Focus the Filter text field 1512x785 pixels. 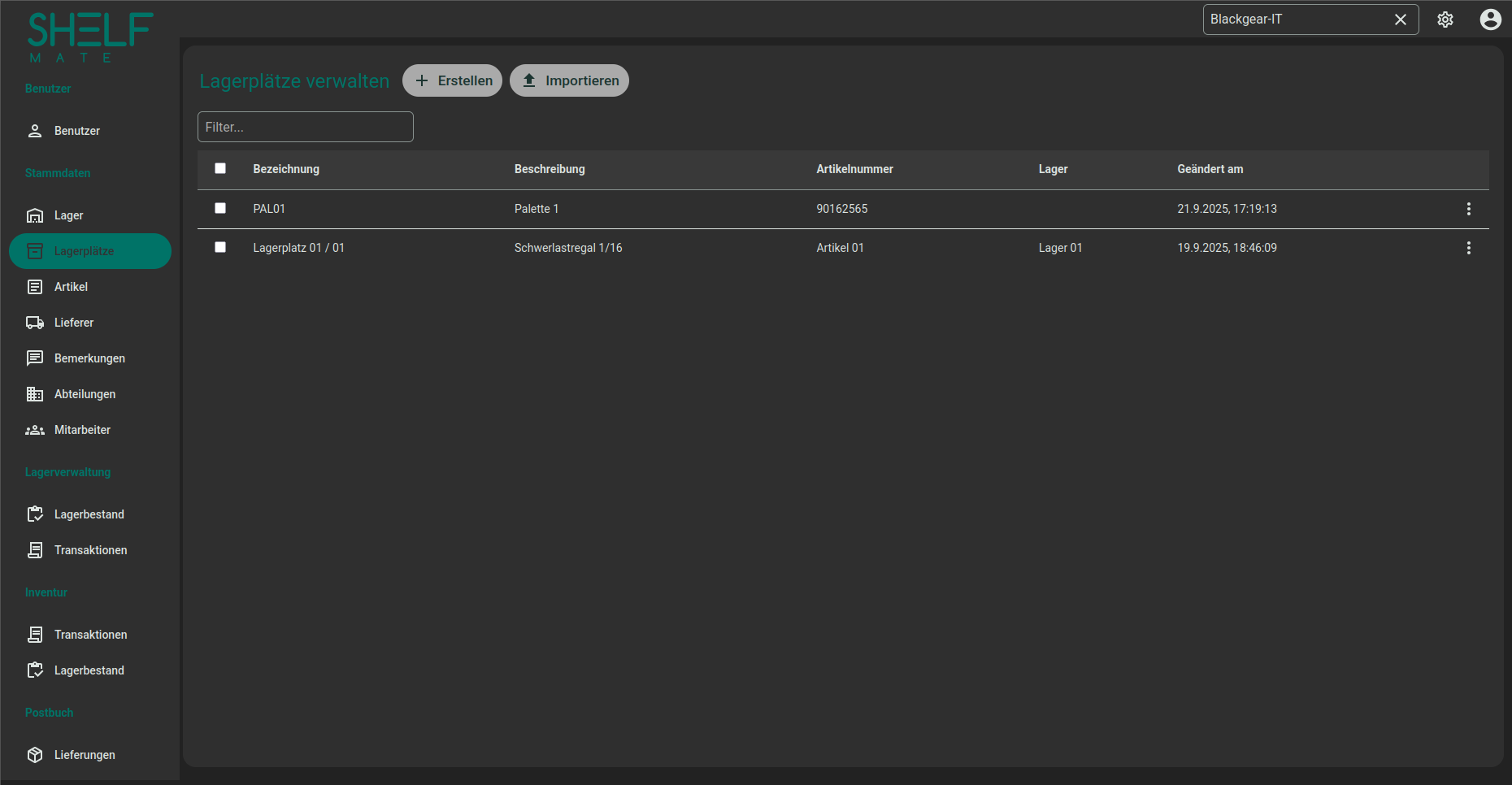[305, 127]
